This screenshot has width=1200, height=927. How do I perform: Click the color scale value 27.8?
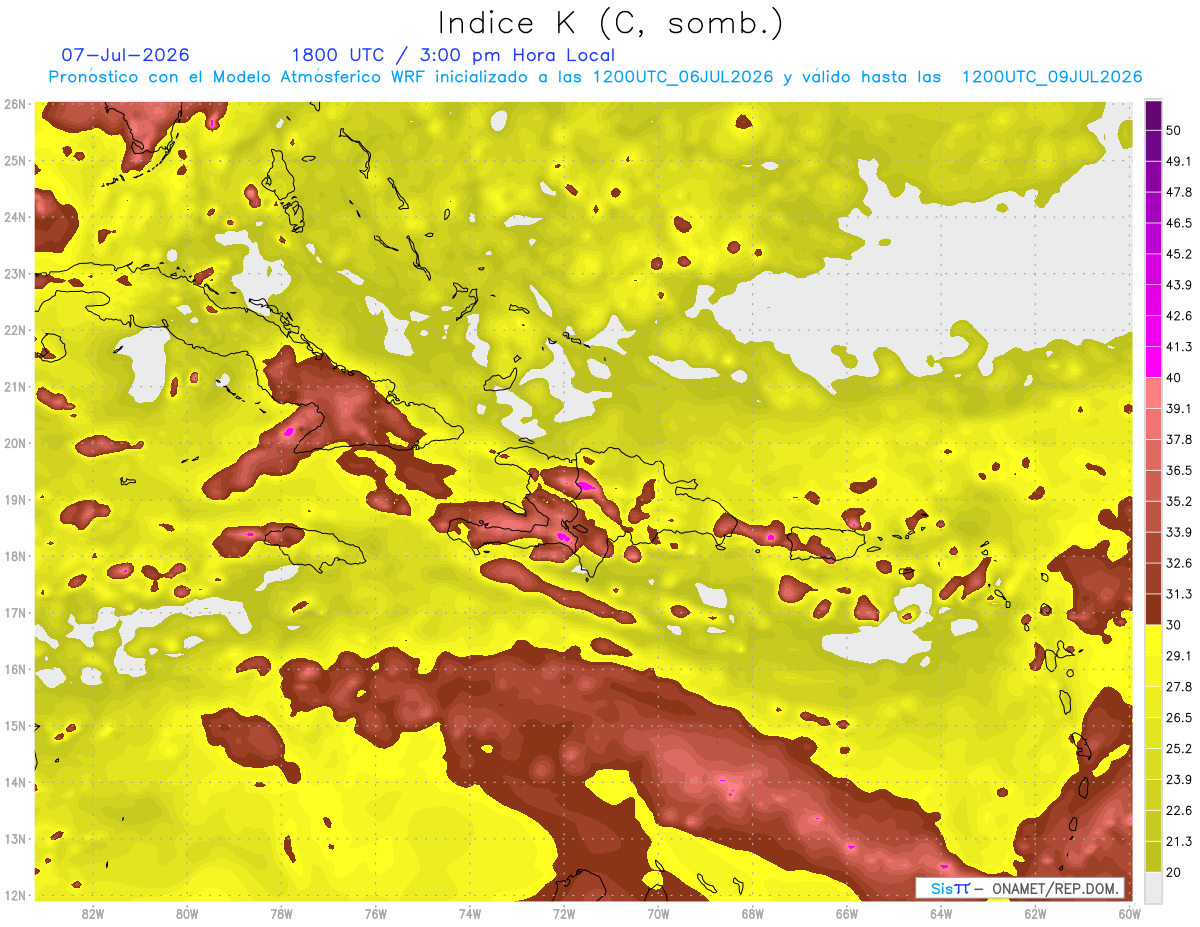click(x=1179, y=687)
